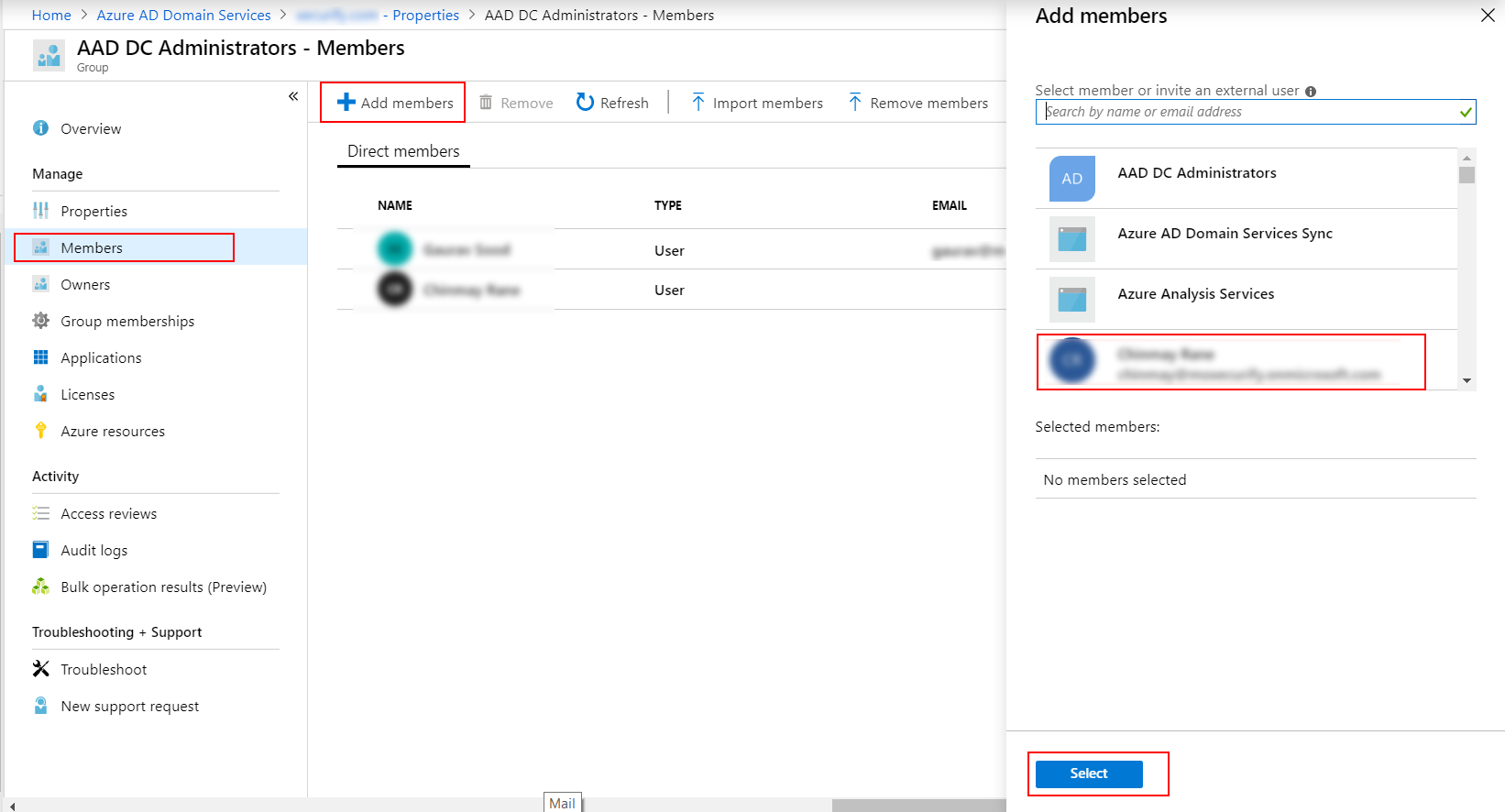Click the info icon beside external user label
The width and height of the screenshot is (1505, 812).
coord(1311,92)
